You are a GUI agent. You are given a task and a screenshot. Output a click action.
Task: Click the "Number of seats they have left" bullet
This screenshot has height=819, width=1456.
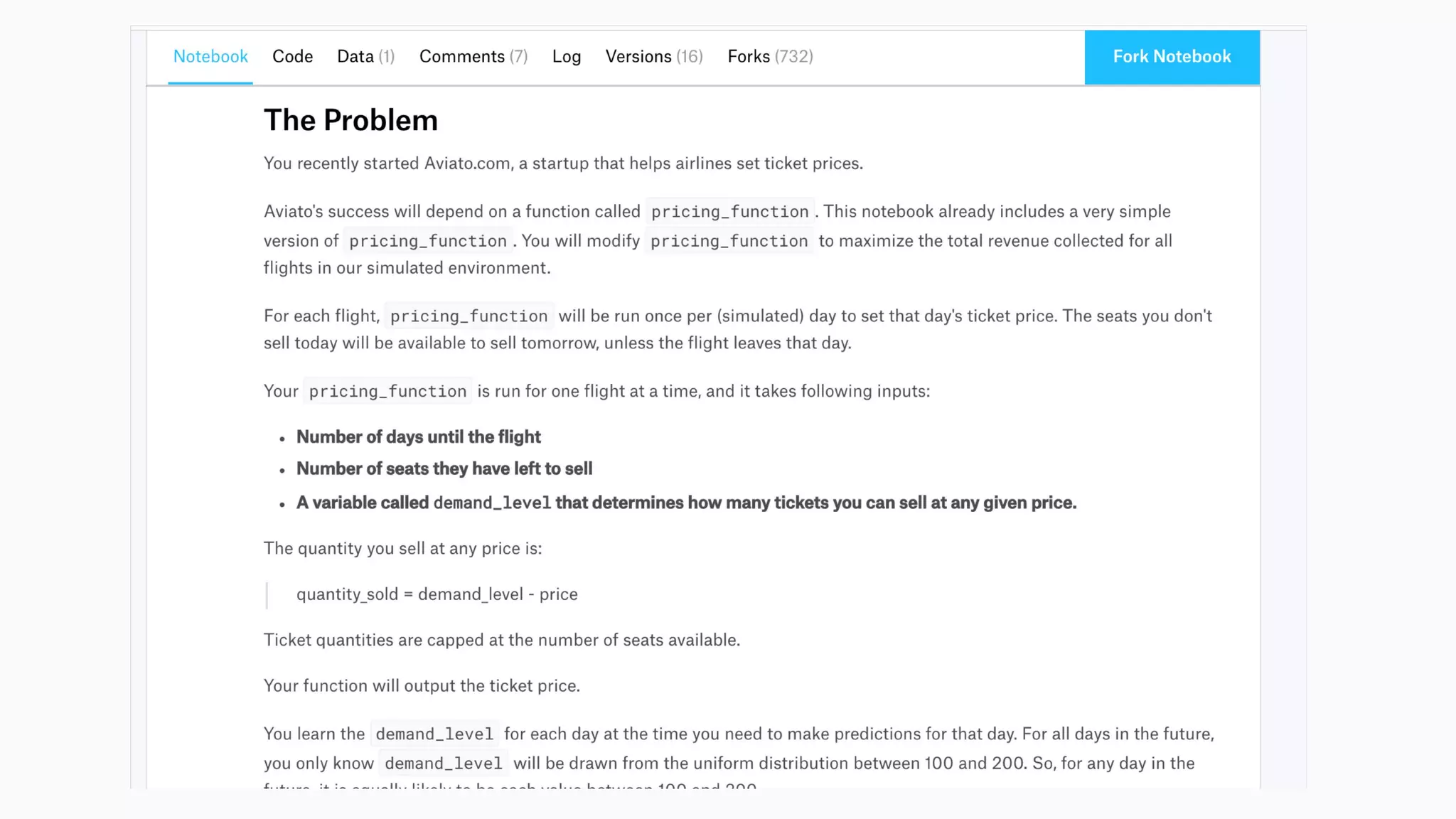pos(444,469)
